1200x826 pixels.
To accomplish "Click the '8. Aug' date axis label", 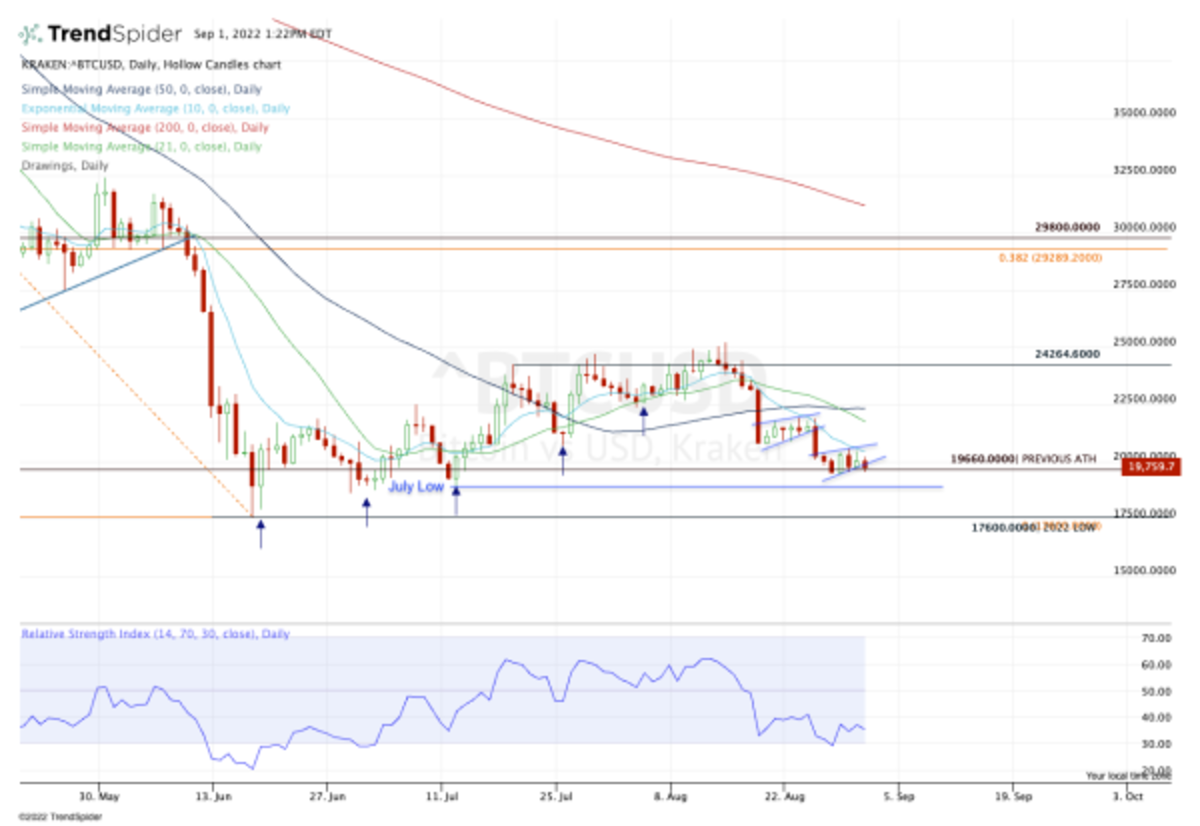I will (668, 797).
